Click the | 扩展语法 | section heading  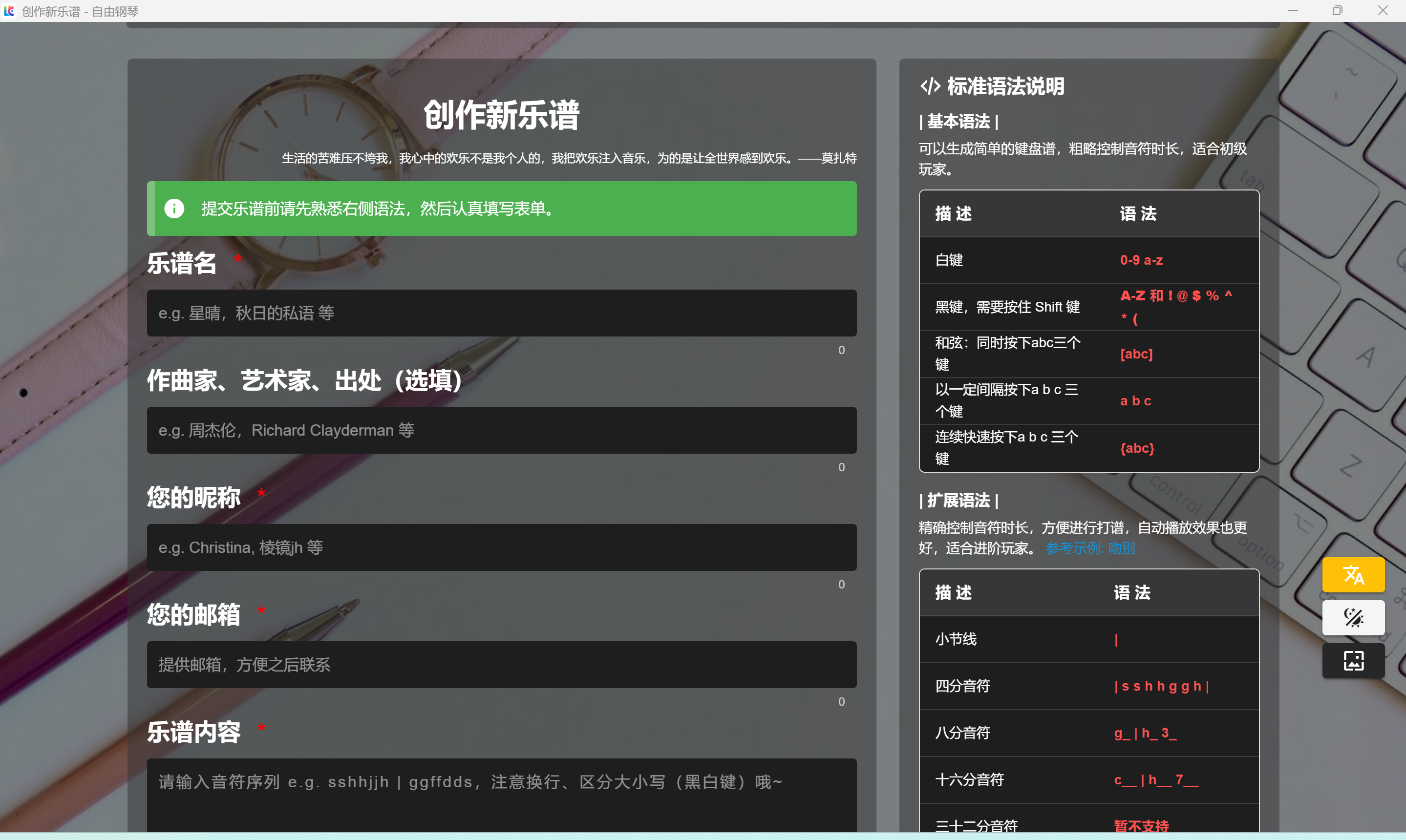pyautogui.click(x=959, y=501)
